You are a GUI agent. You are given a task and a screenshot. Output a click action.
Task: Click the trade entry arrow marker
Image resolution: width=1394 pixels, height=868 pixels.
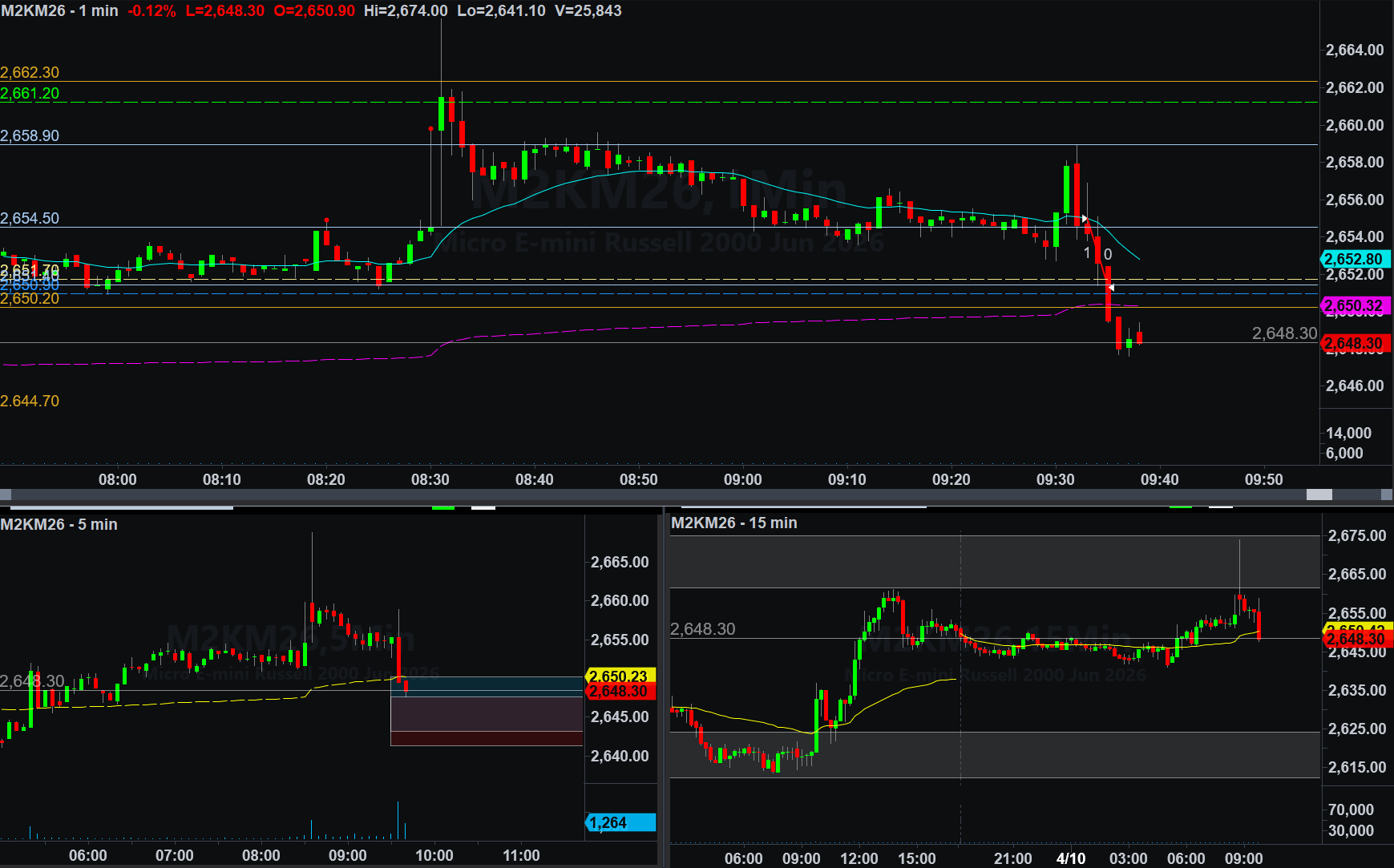[1085, 218]
